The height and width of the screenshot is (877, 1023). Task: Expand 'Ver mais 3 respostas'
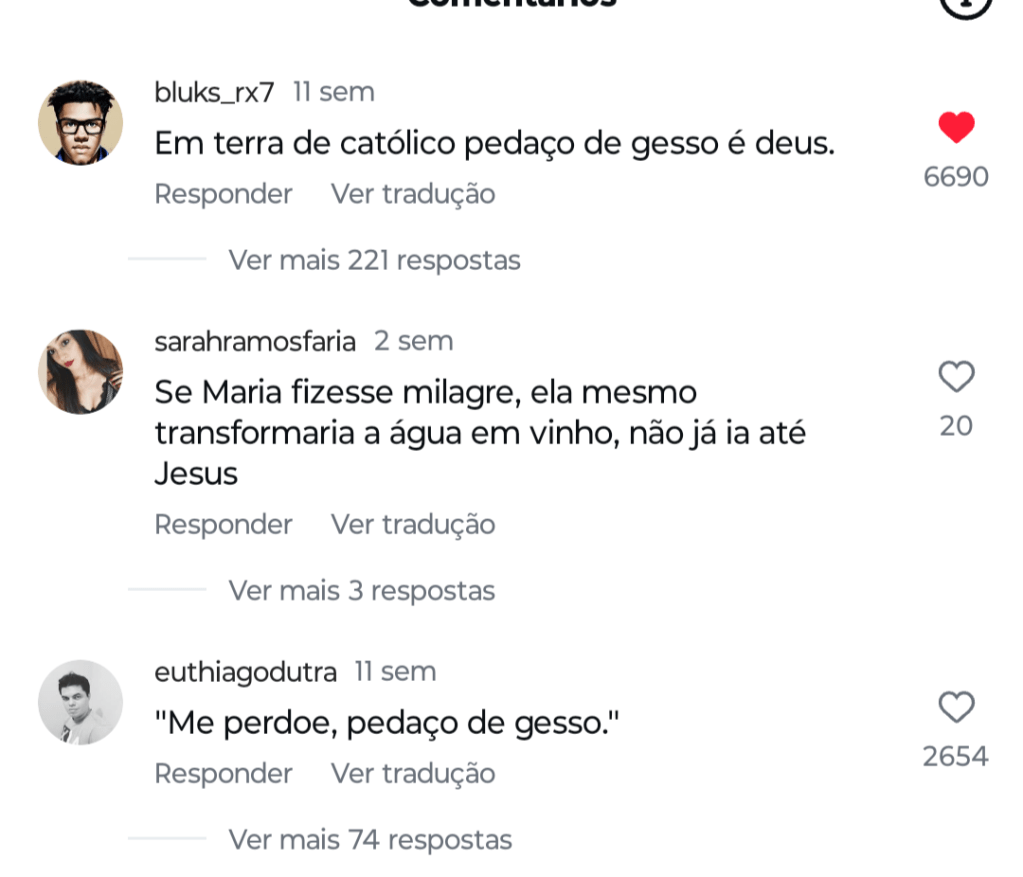(361, 591)
